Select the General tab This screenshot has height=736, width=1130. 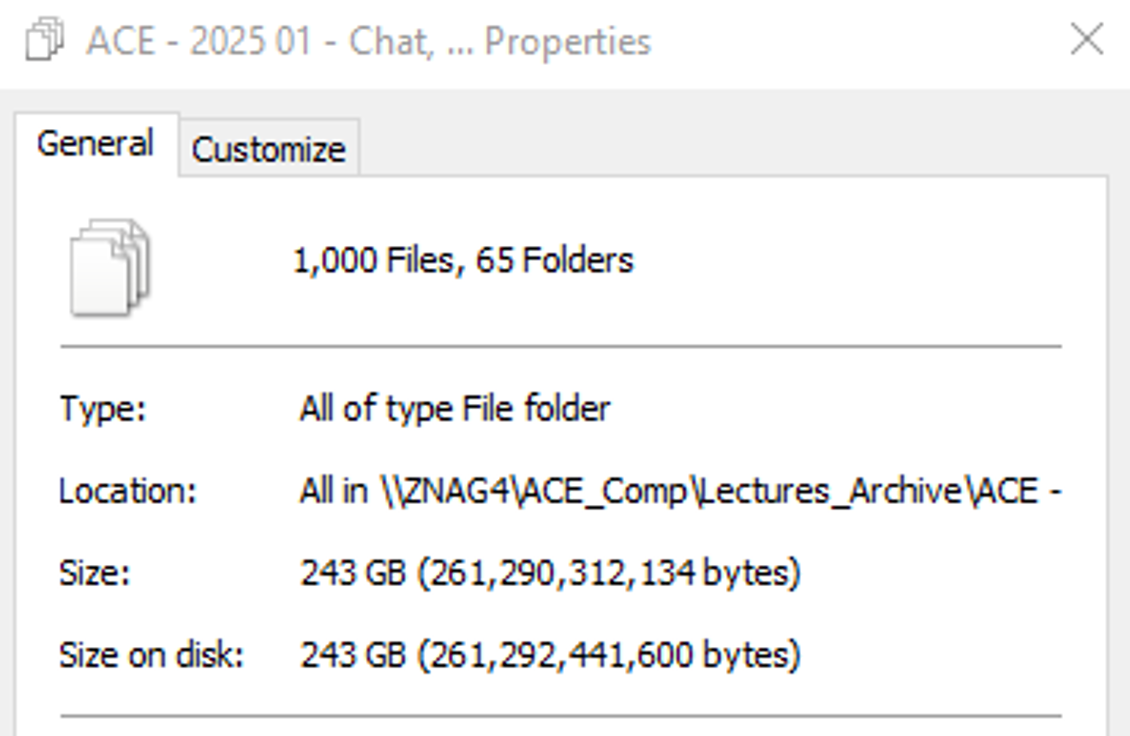pos(96,143)
